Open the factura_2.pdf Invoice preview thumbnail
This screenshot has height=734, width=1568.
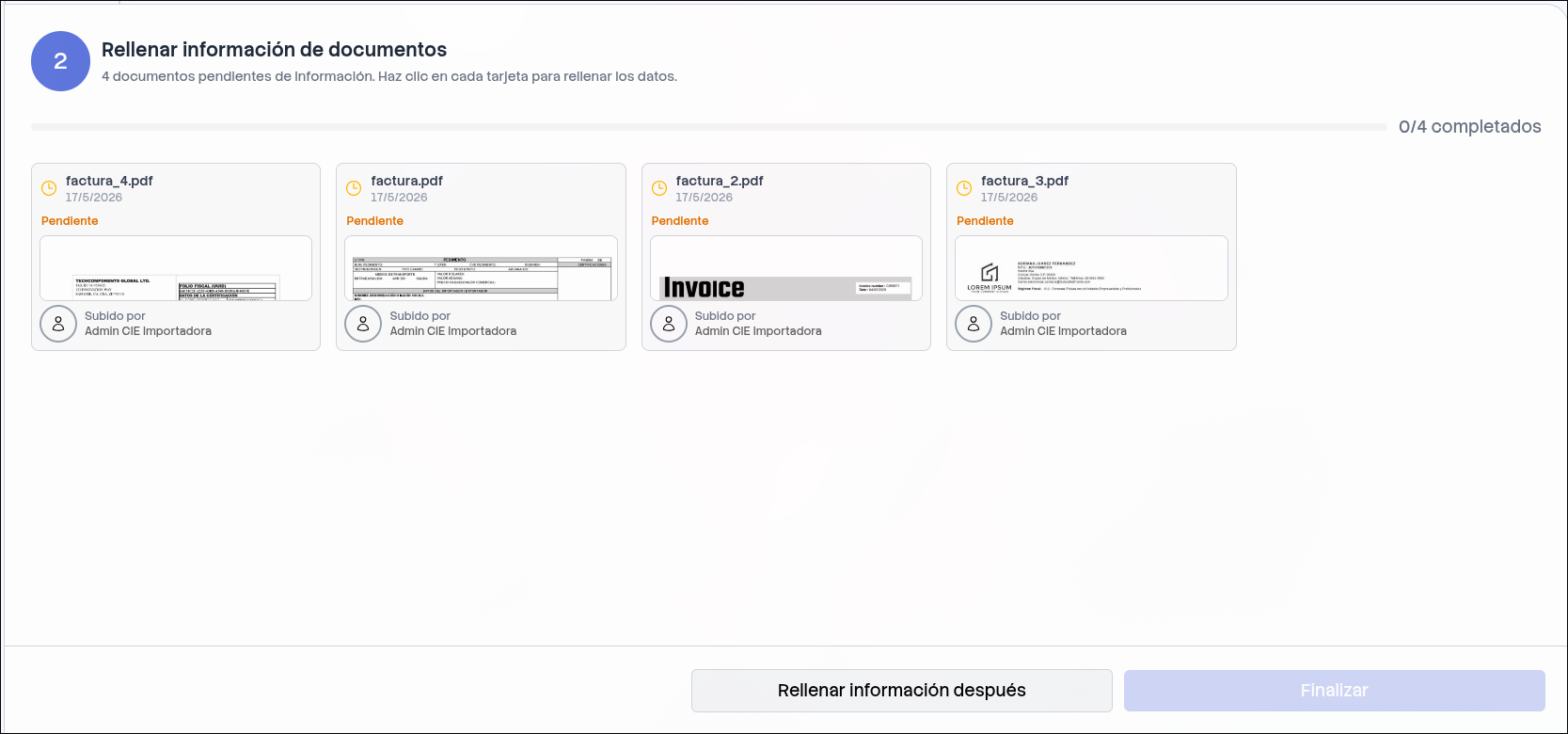click(x=786, y=268)
